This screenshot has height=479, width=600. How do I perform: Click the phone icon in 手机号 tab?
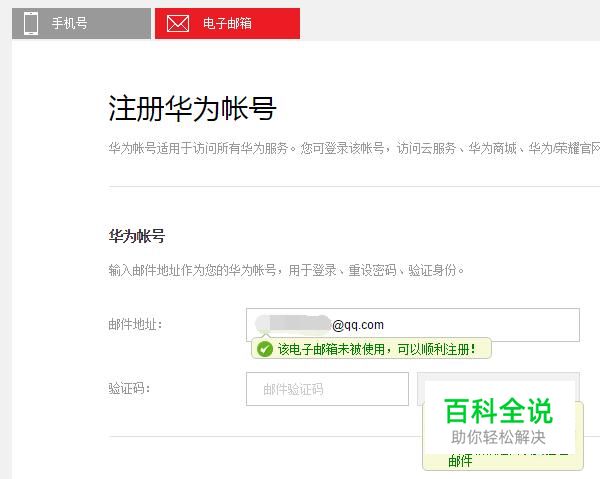pyautogui.click(x=31, y=23)
